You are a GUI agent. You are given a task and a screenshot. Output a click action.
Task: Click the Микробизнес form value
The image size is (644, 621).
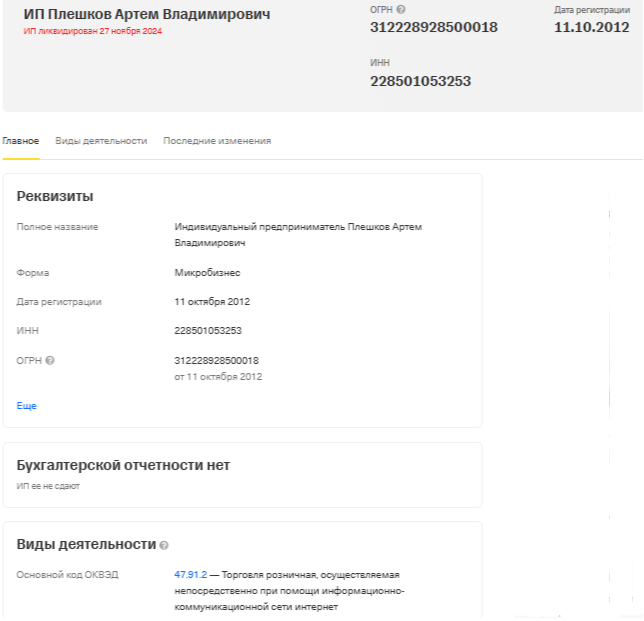(207, 273)
